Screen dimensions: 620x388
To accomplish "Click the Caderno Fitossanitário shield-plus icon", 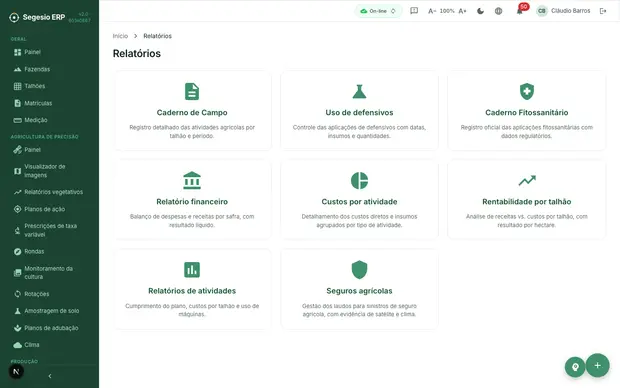I will tap(527, 92).
